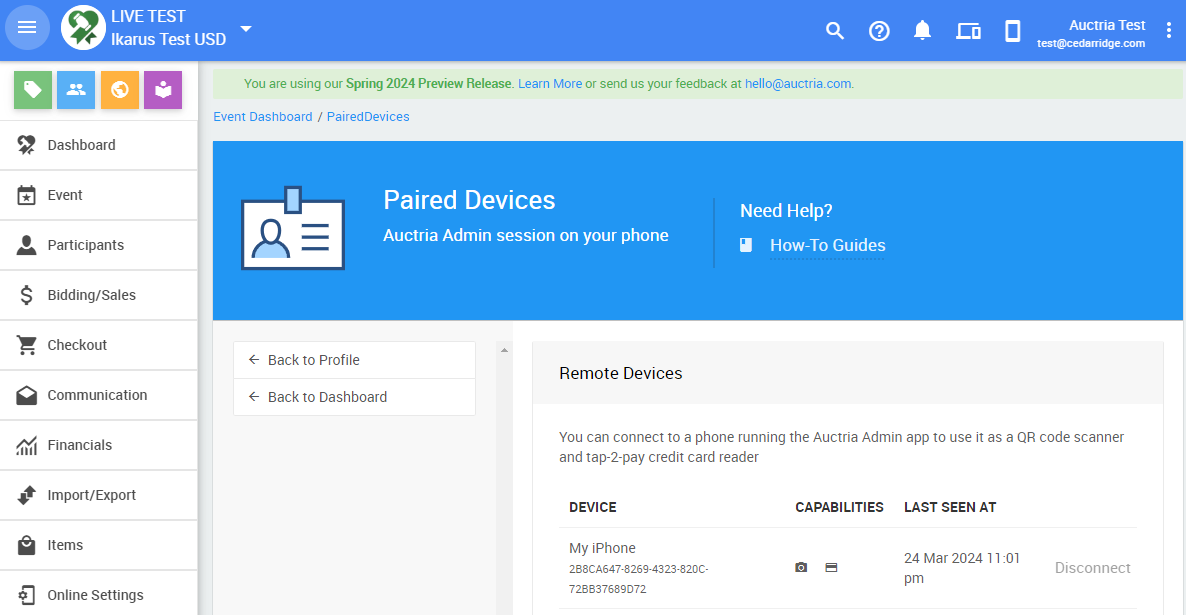
Task: Disconnect the My iPhone device
Action: tap(1092, 568)
